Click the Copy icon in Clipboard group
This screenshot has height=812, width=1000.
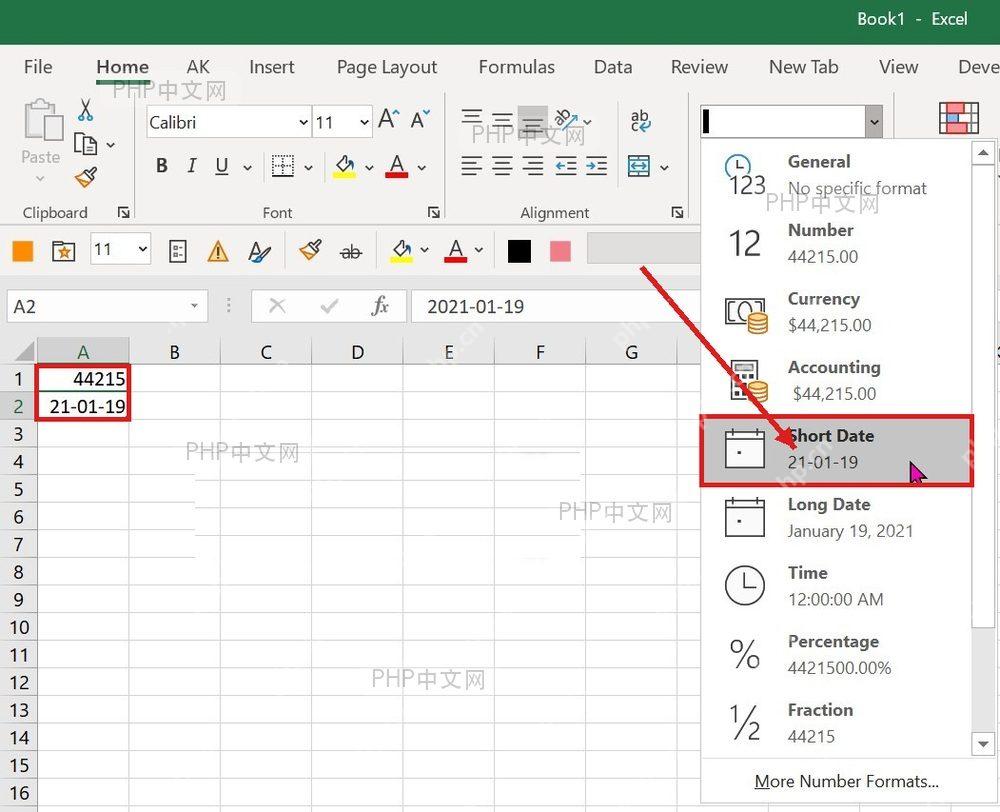coord(85,144)
